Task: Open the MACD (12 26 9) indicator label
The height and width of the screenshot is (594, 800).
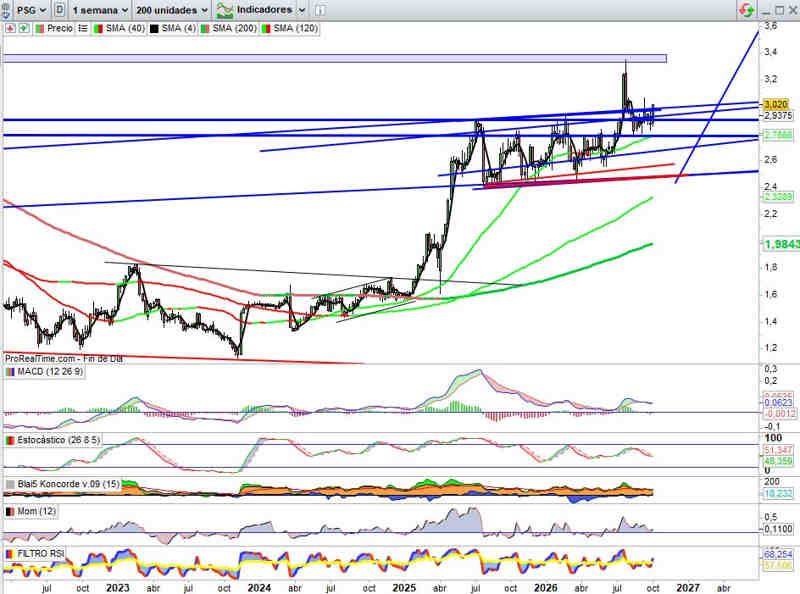Action: tap(50, 372)
